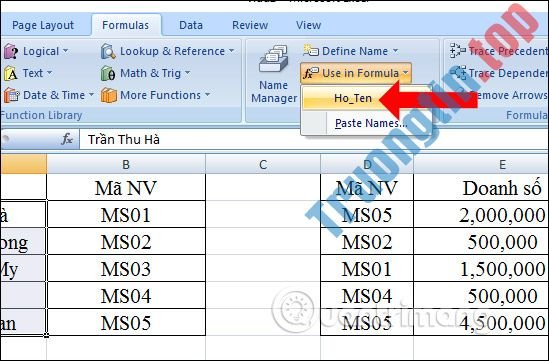This screenshot has width=549, height=361.
Task: Click the Date & Time calendar icon
Action: [x=12, y=95]
